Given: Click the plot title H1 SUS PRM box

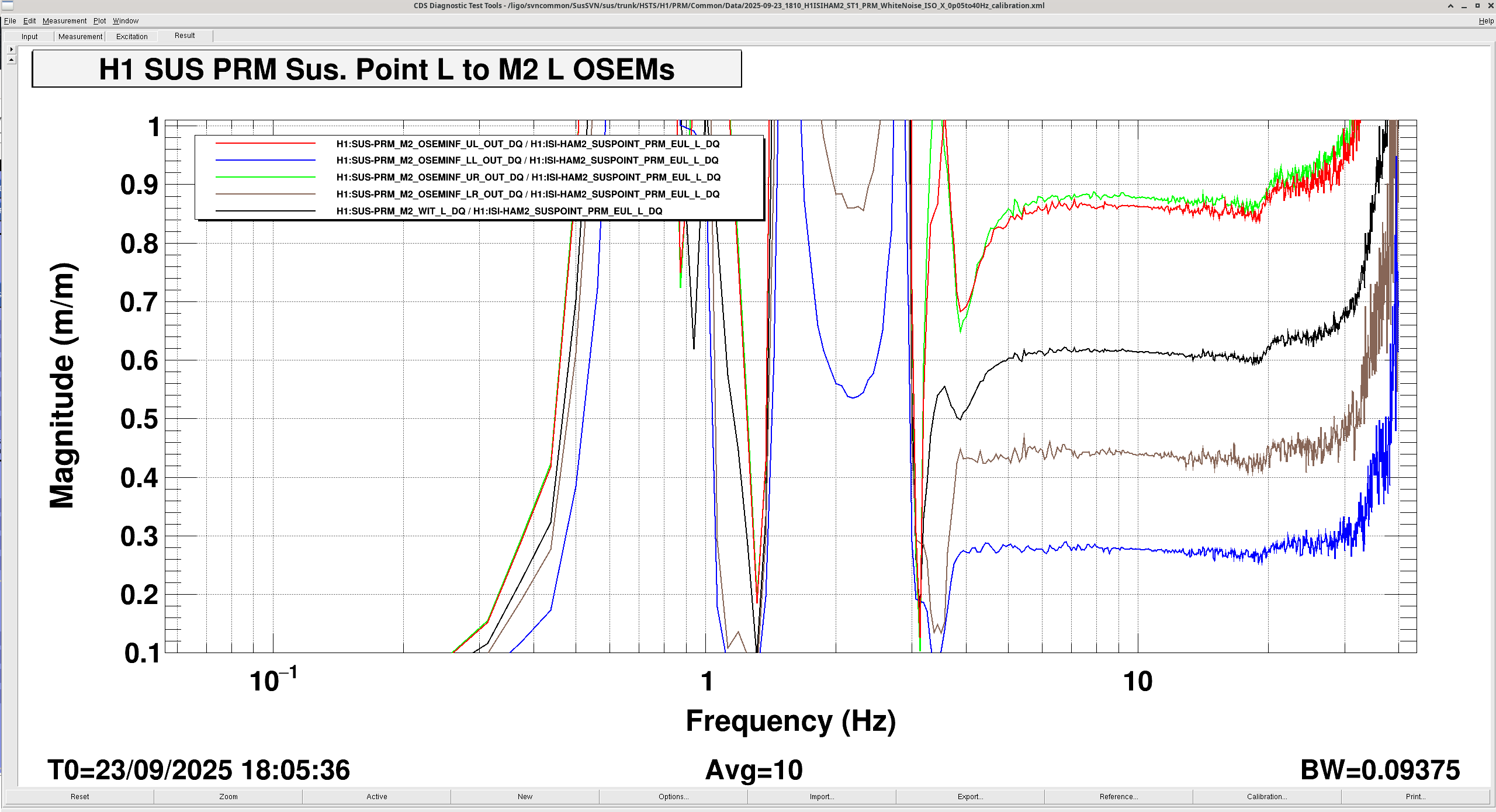Looking at the screenshot, I should coord(387,69).
